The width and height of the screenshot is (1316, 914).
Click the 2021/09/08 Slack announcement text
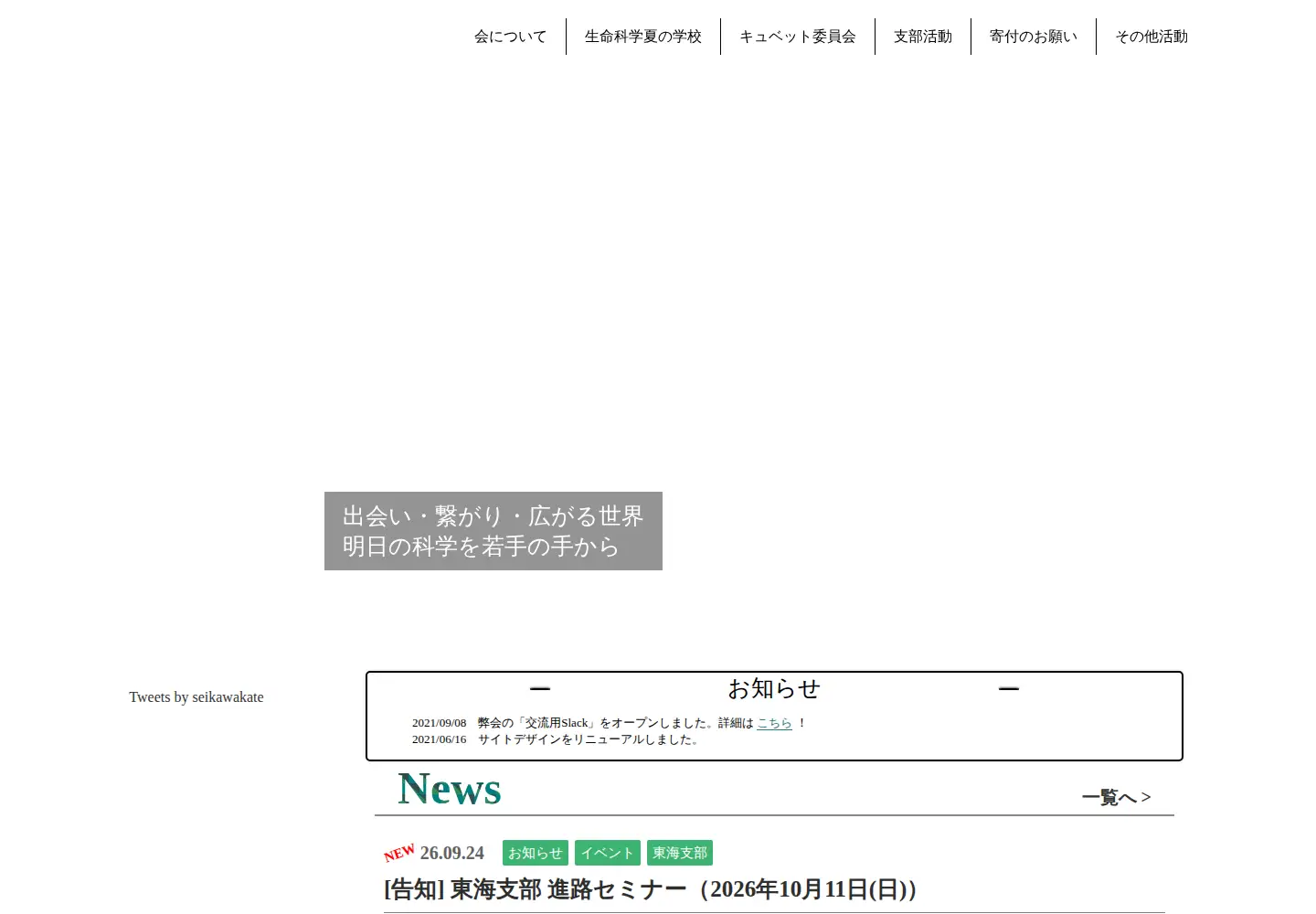tap(610, 723)
